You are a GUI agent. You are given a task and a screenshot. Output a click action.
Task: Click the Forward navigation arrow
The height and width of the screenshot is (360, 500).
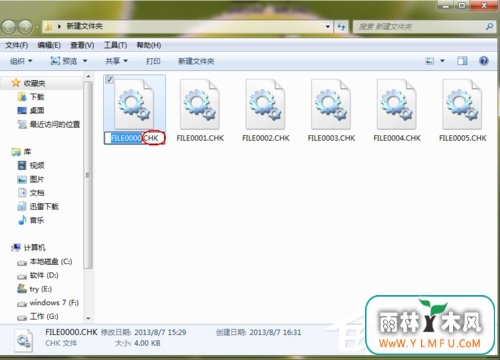(x=26, y=27)
